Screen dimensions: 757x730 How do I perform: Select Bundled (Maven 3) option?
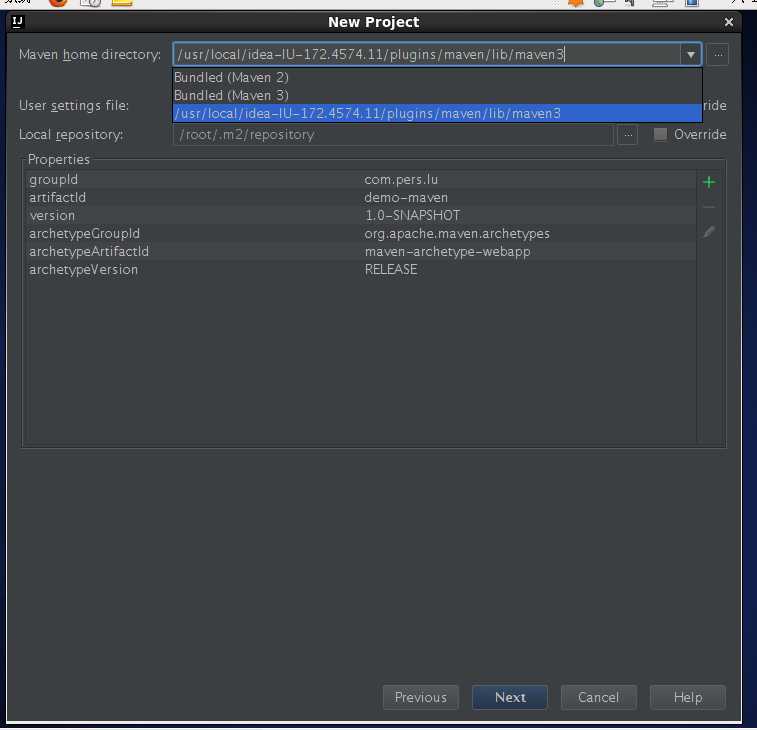[437, 95]
